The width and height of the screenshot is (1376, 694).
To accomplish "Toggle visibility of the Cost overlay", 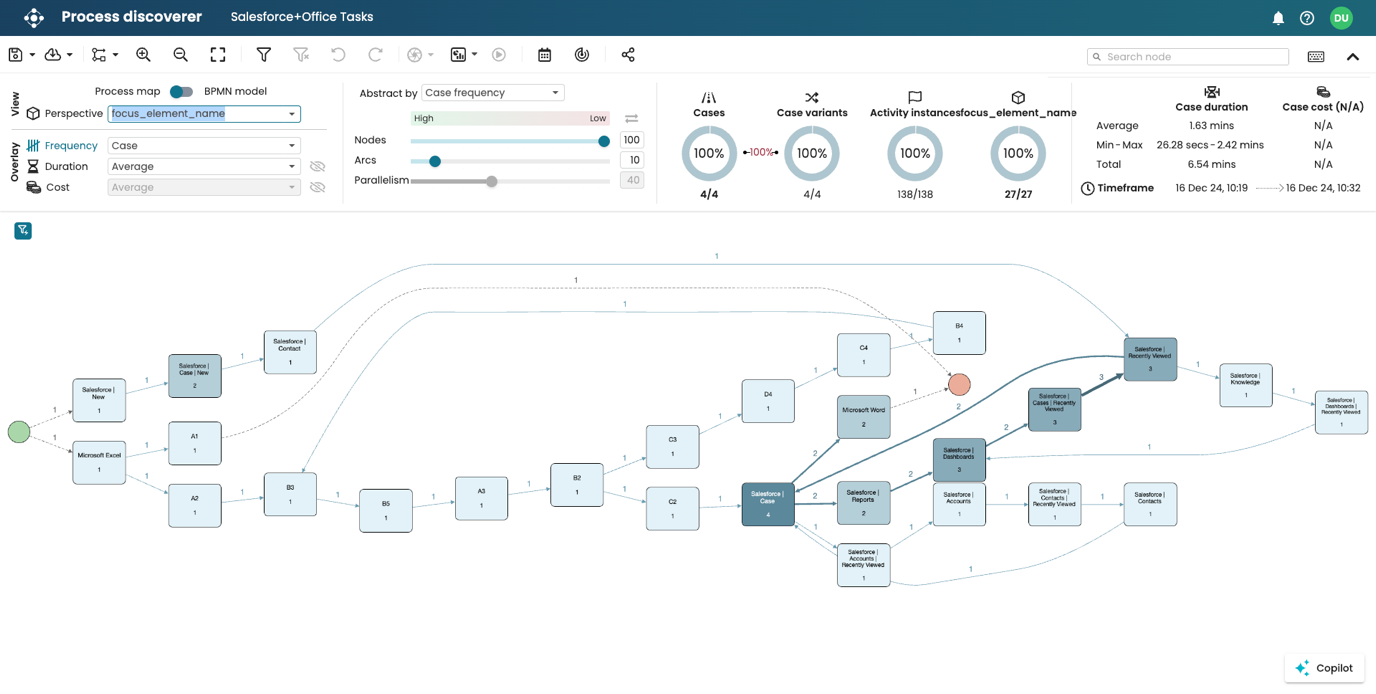I will (318, 187).
